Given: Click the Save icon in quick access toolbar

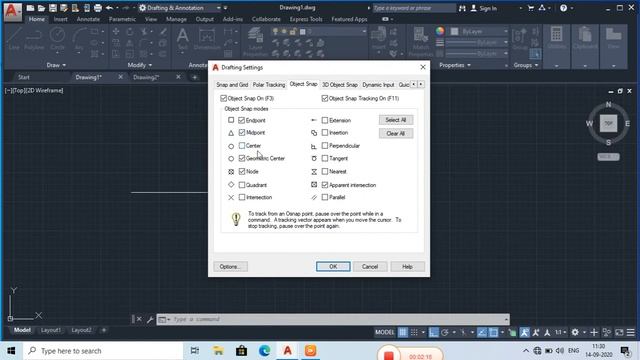Looking at the screenshot, I should click(x=53, y=8).
